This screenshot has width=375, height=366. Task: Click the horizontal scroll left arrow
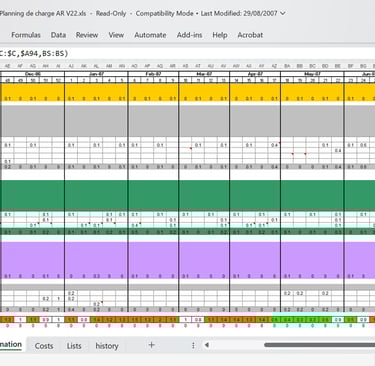tap(207, 345)
